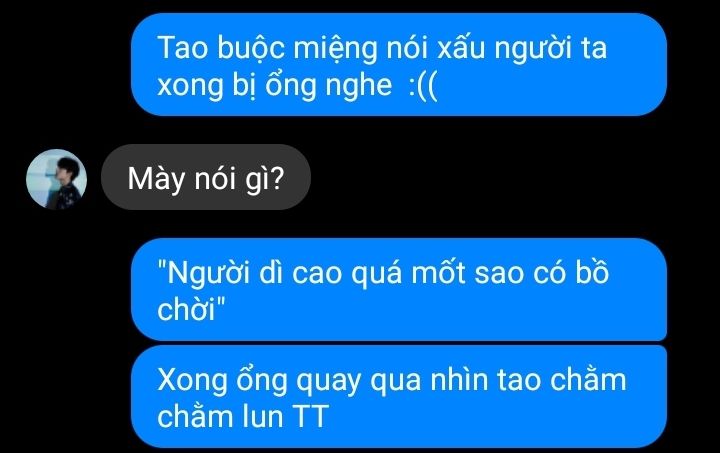This screenshot has width=720, height=453.
Task: Click the word 'Mày' in the gray bubble
Action: (x=156, y=179)
